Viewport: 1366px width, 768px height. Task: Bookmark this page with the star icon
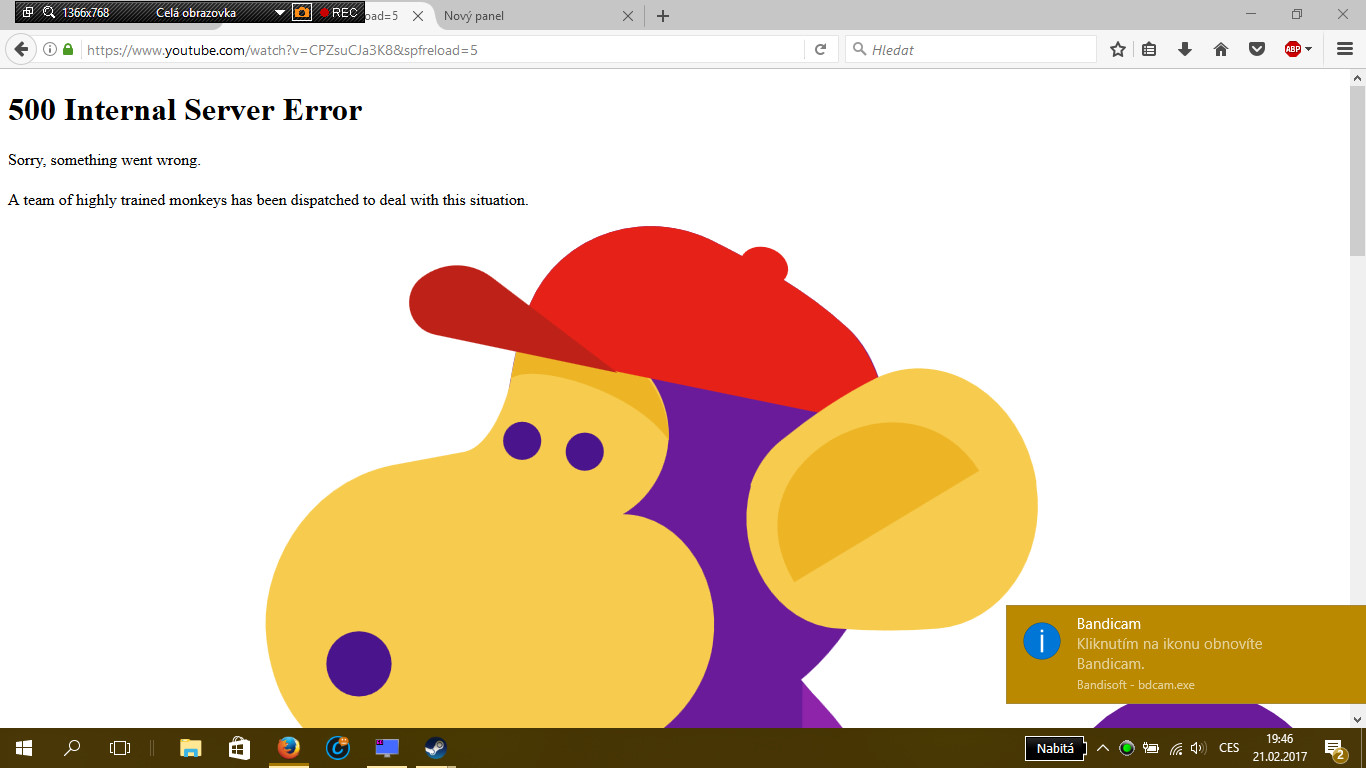click(1118, 49)
